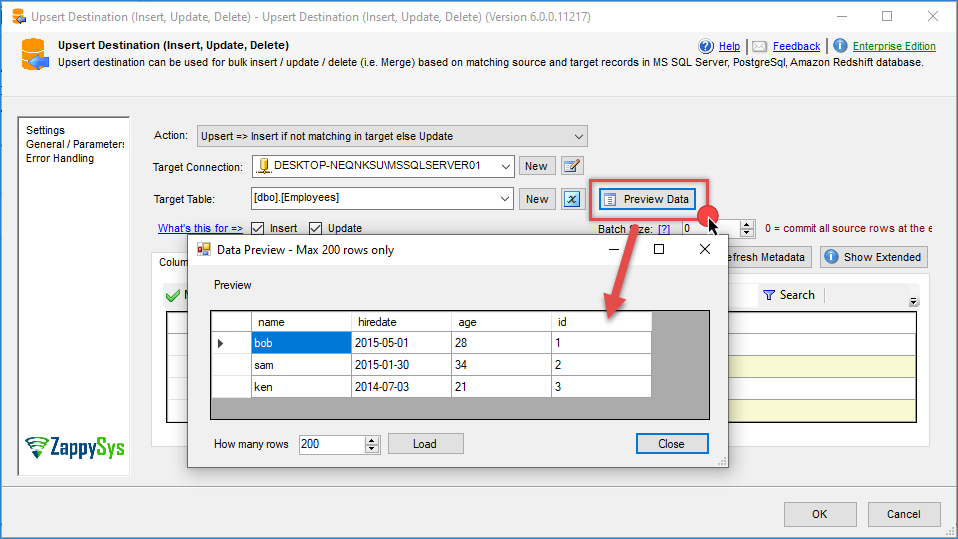958x539 pixels.
Task: Click the edit connection icon beside New
Action: (572, 166)
